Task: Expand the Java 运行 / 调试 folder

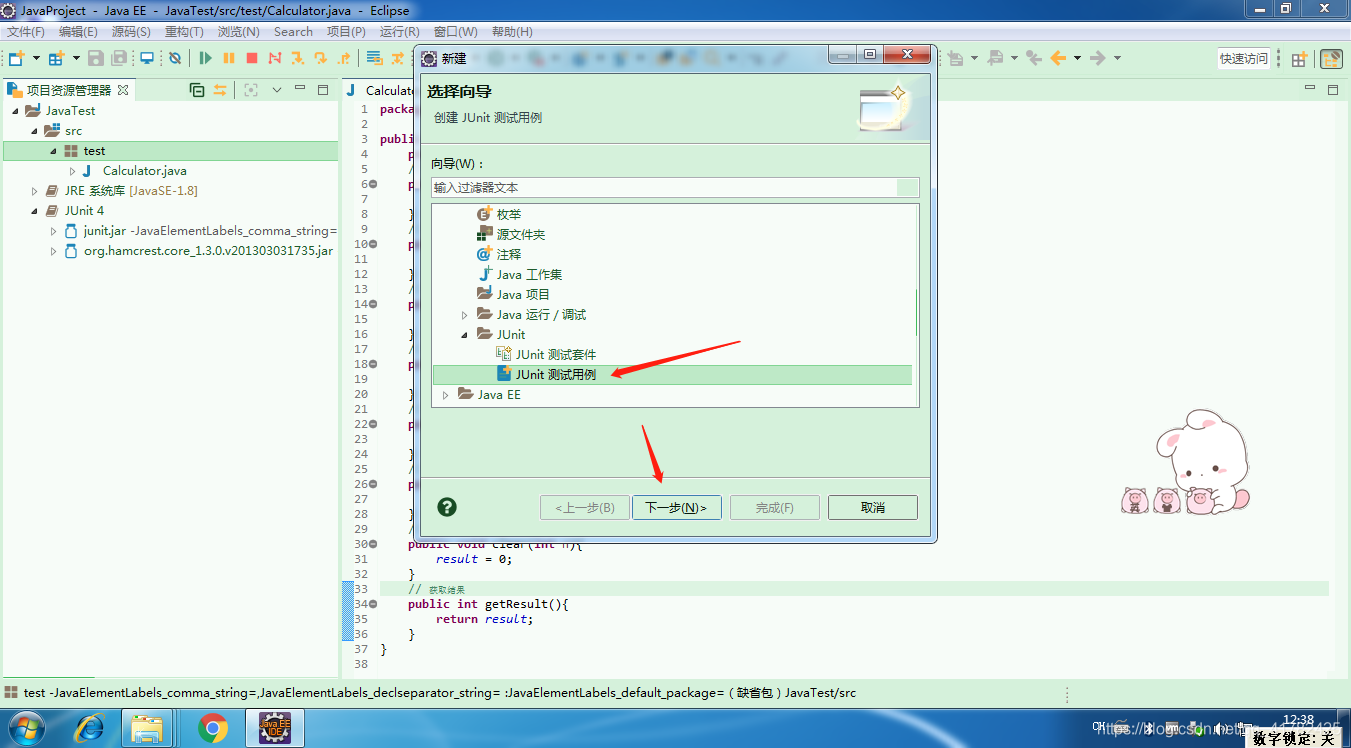Action: (464, 315)
